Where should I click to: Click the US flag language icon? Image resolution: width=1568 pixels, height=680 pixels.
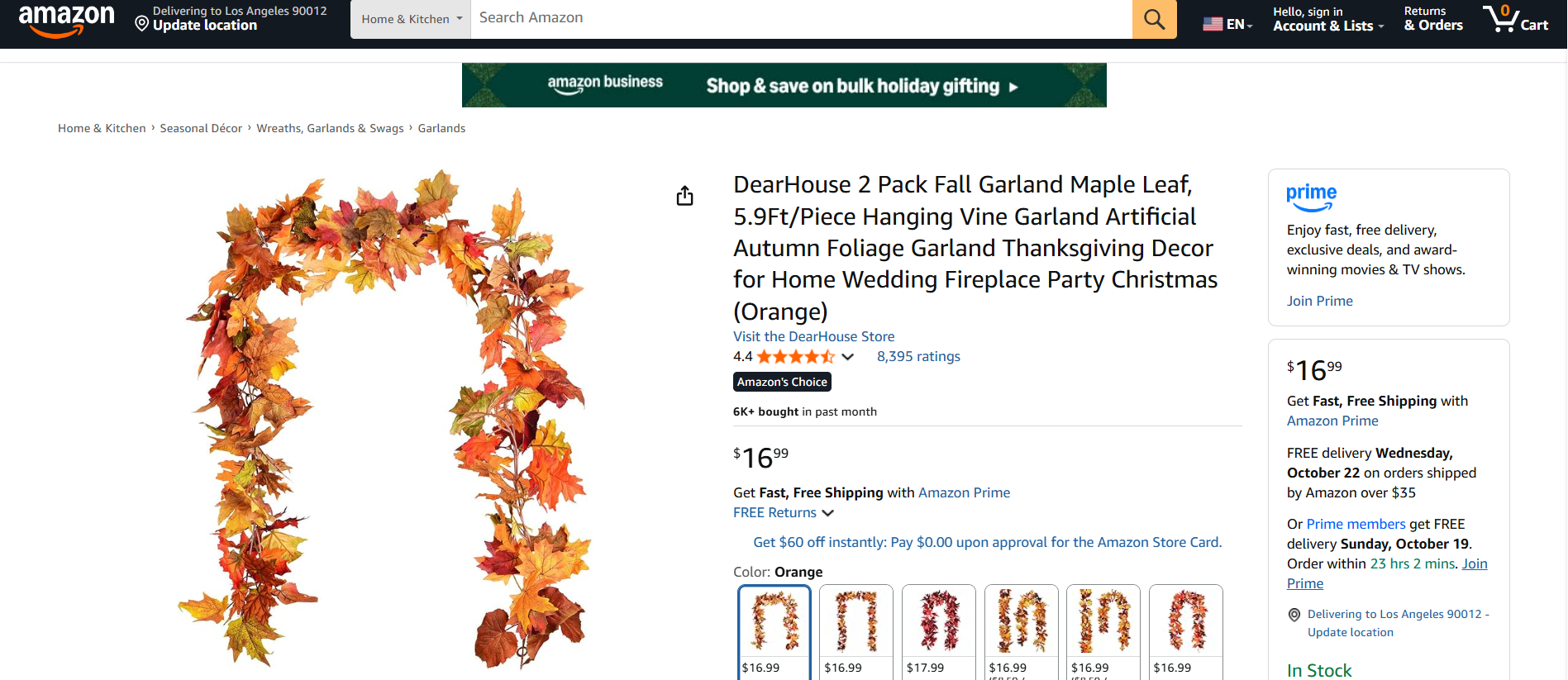[1213, 24]
